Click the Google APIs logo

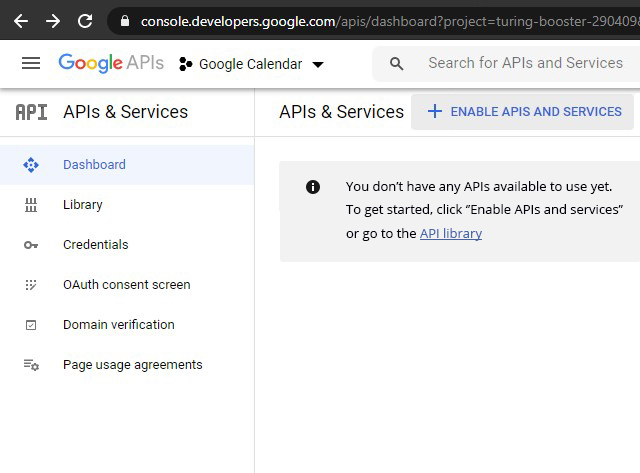coord(111,63)
